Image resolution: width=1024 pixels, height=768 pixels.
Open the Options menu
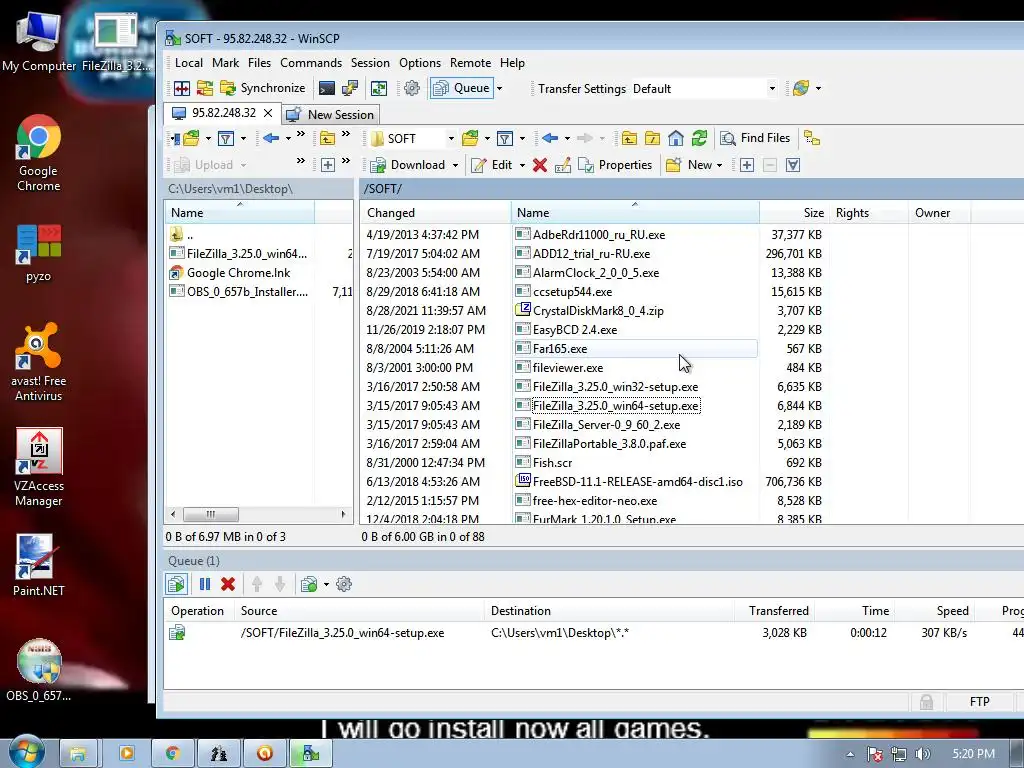(420, 63)
